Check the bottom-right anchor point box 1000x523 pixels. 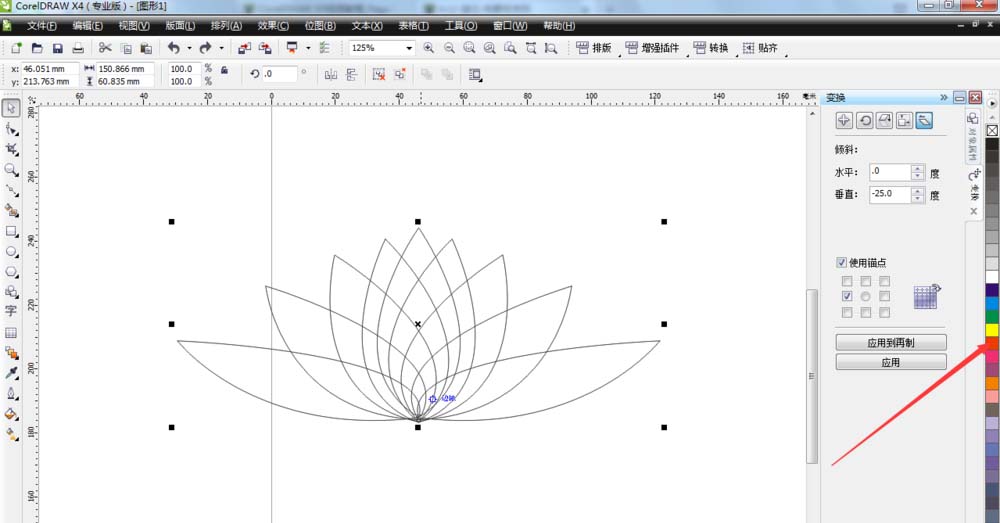click(x=885, y=312)
